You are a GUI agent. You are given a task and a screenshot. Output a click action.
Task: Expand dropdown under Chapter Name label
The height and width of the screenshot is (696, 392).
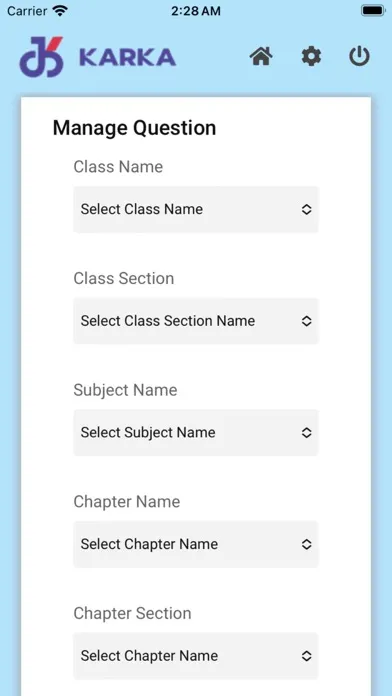[x=196, y=544]
